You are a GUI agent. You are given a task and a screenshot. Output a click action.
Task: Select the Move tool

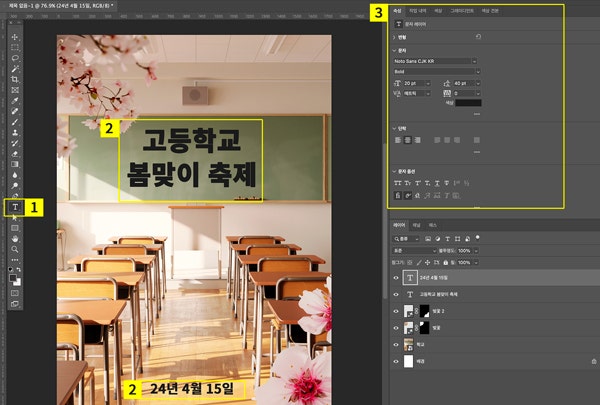coord(15,37)
